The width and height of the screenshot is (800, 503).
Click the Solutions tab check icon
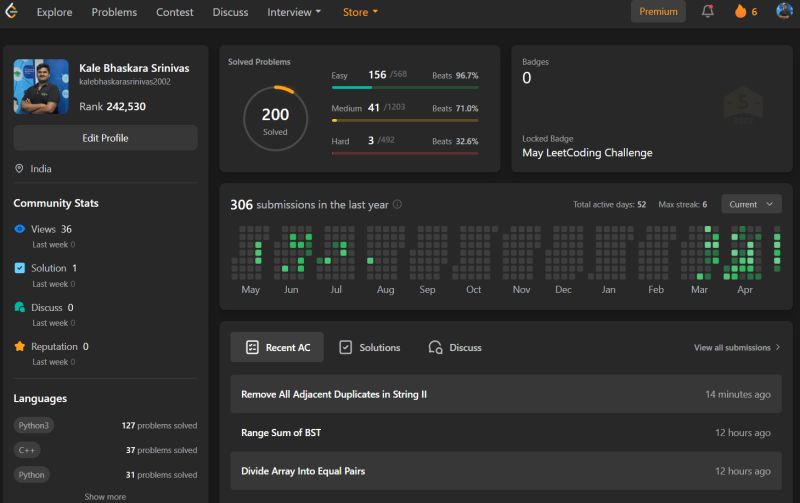coord(345,347)
